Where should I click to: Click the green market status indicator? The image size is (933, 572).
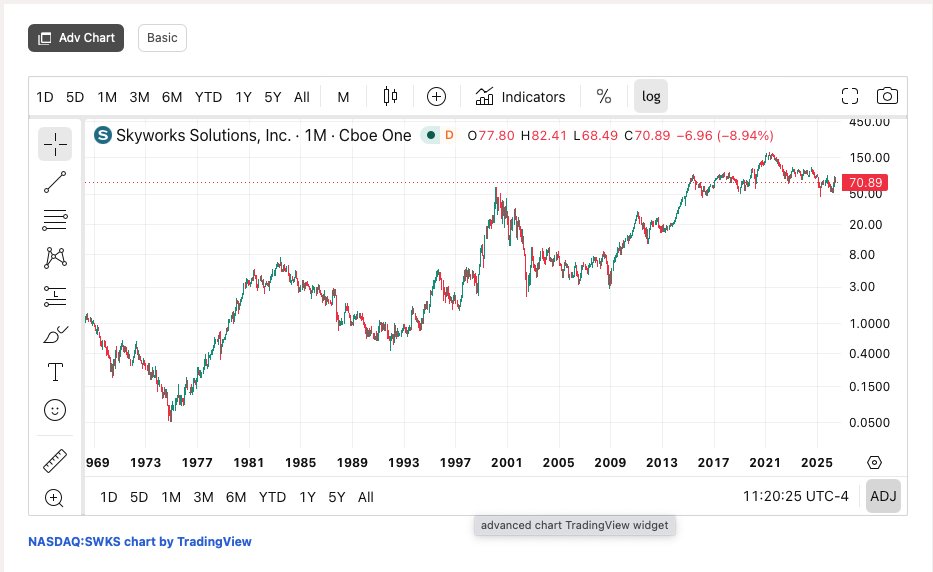[430, 135]
